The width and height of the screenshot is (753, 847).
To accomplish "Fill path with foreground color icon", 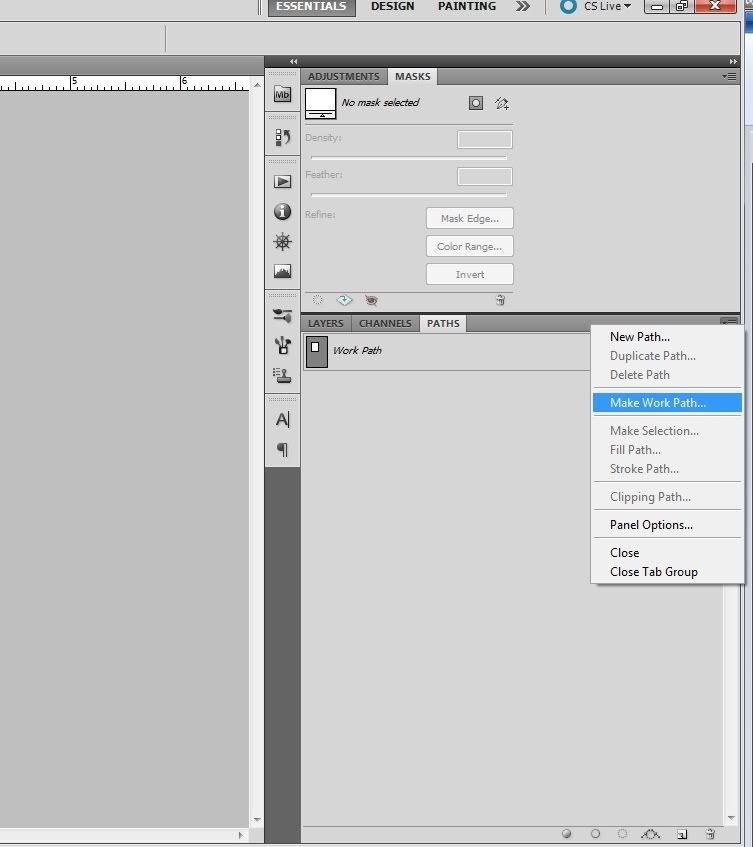I will (x=566, y=833).
